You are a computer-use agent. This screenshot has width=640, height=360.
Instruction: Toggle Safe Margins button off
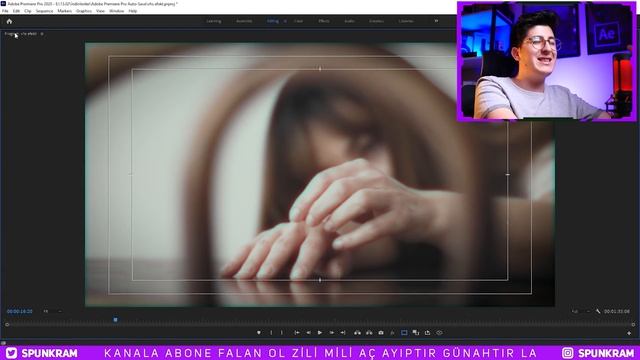pos(404,333)
